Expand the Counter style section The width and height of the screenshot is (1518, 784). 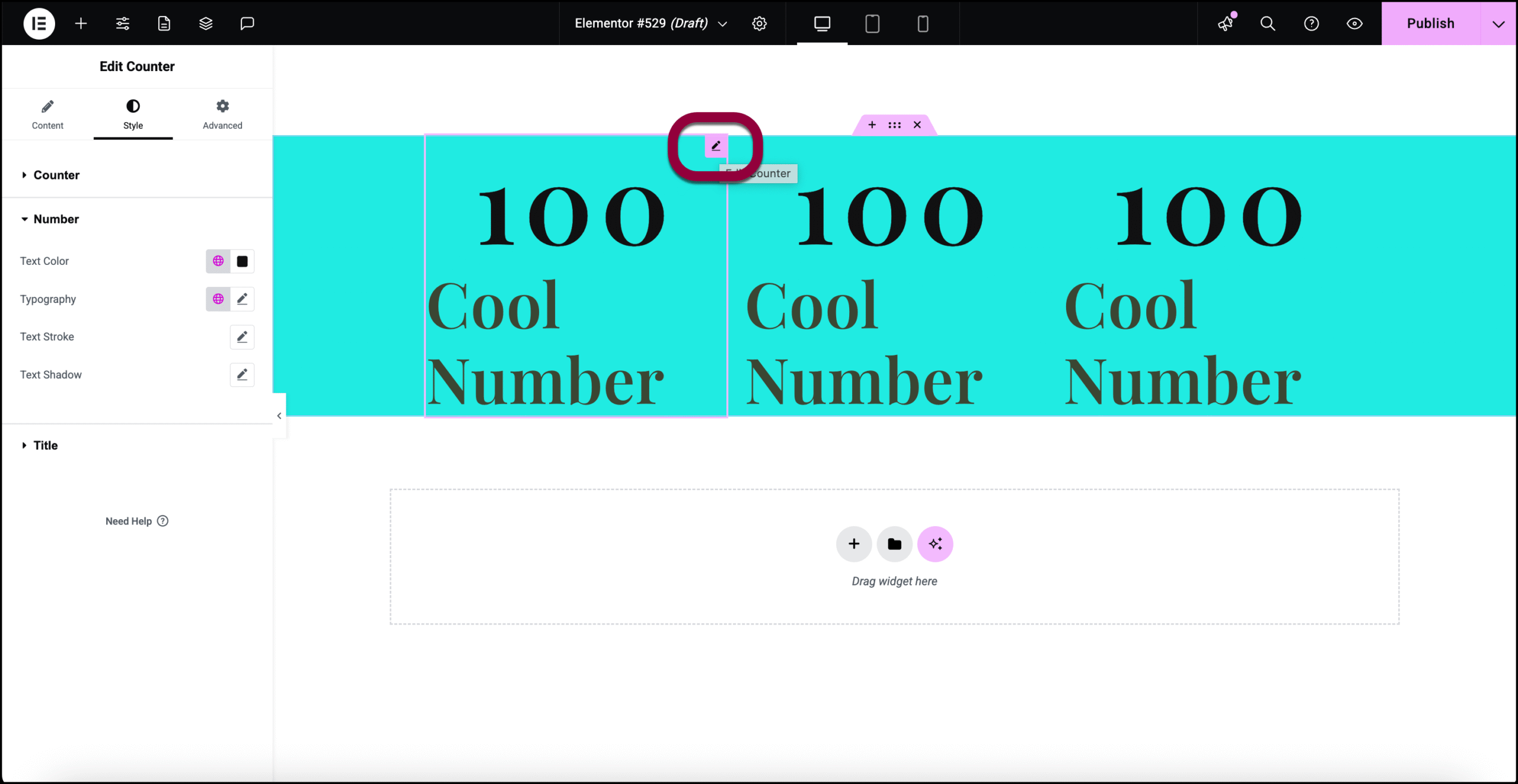coord(56,175)
